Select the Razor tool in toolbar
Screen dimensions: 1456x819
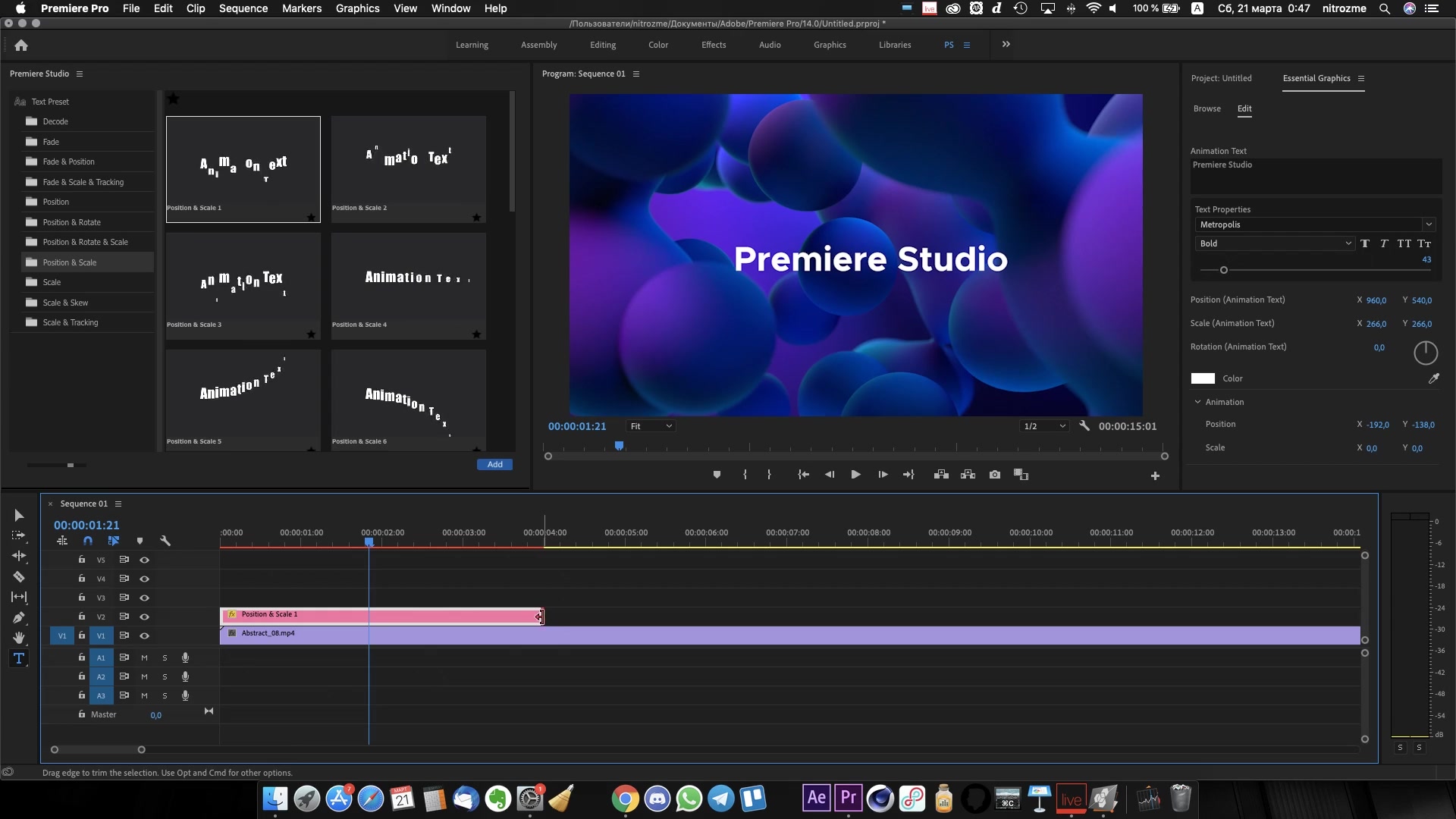(18, 576)
